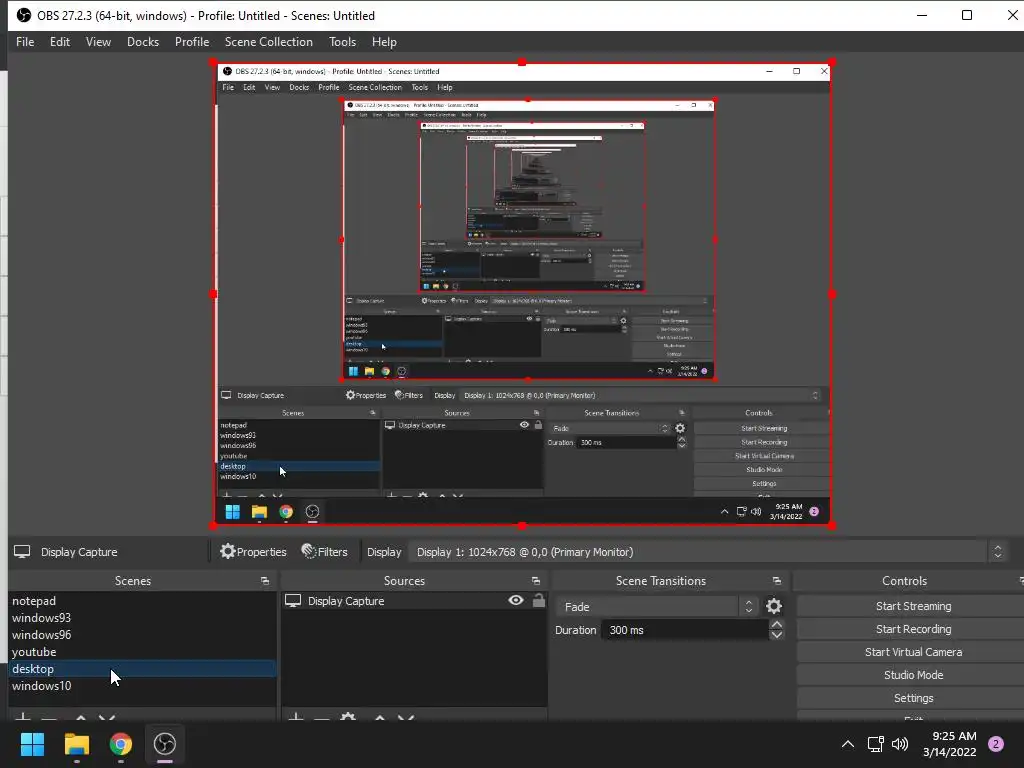This screenshot has height=768, width=1024.
Task: Click the bottom-left red corner handle in preview
Action: point(213,525)
